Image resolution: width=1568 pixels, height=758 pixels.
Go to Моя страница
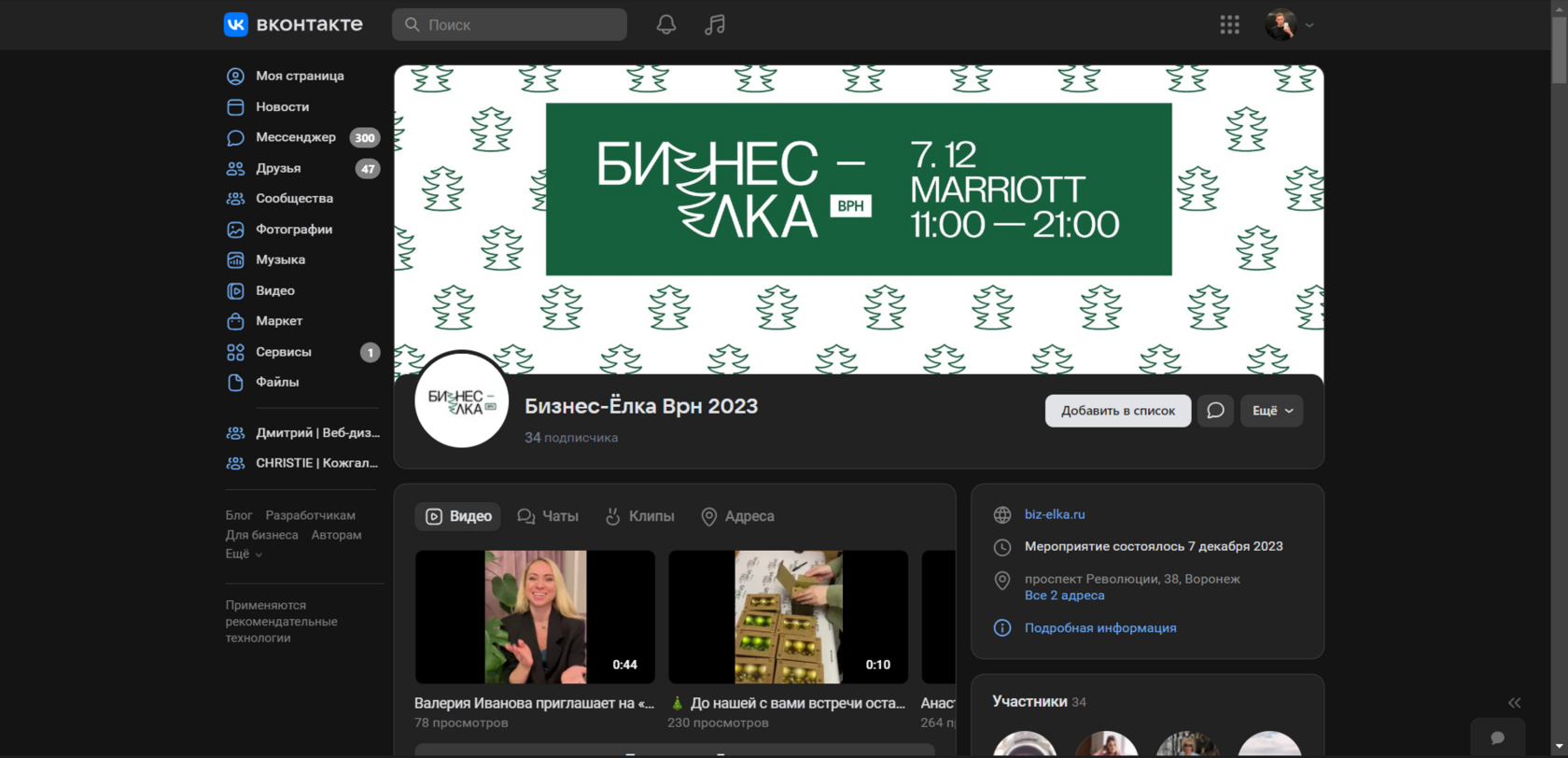click(301, 76)
